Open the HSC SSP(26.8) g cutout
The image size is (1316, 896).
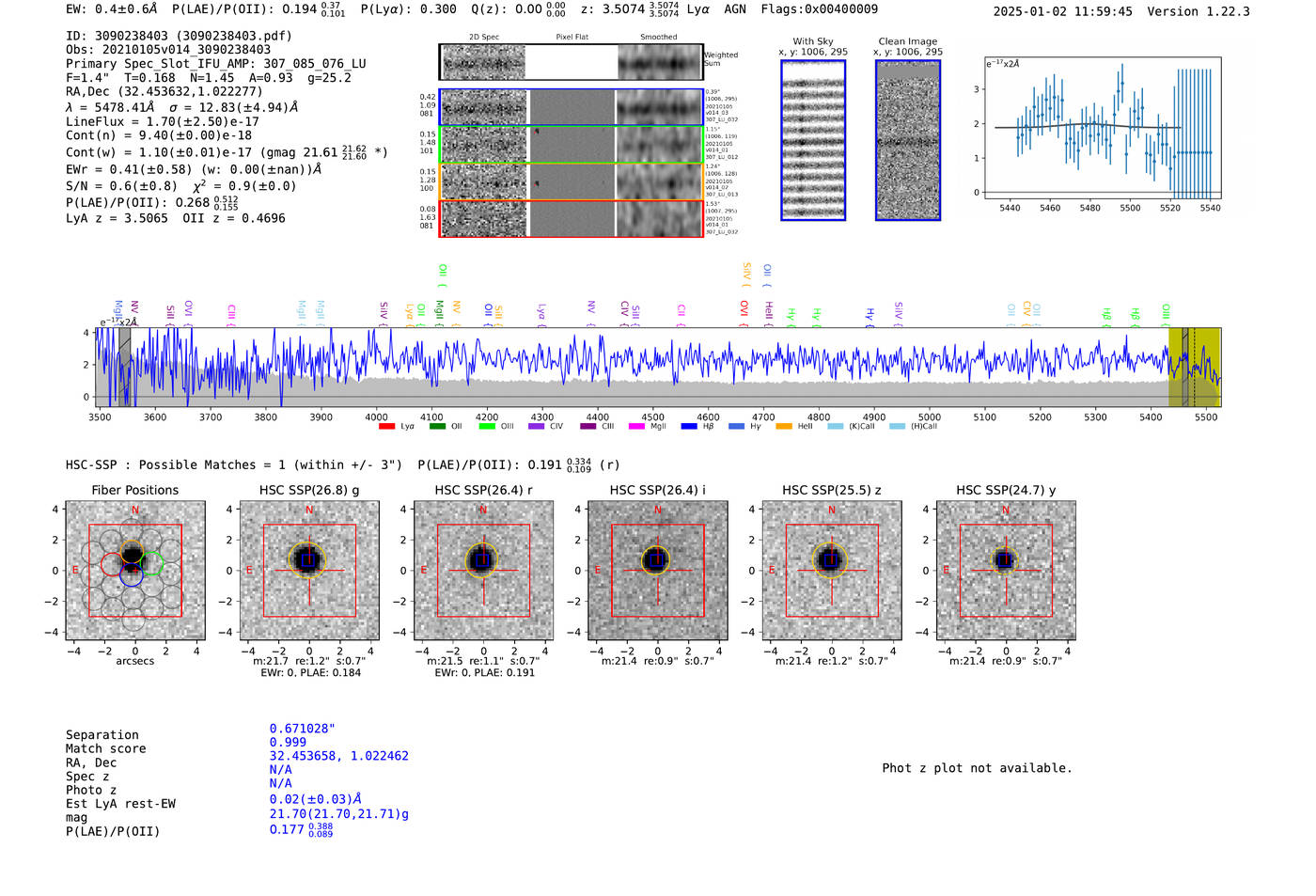309,571
